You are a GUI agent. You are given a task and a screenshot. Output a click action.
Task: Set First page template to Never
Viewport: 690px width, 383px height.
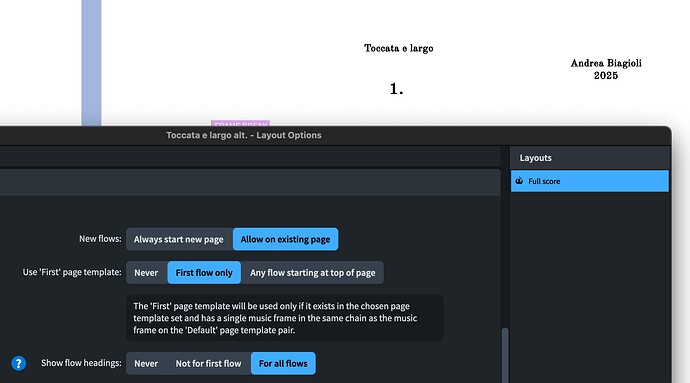click(x=146, y=273)
